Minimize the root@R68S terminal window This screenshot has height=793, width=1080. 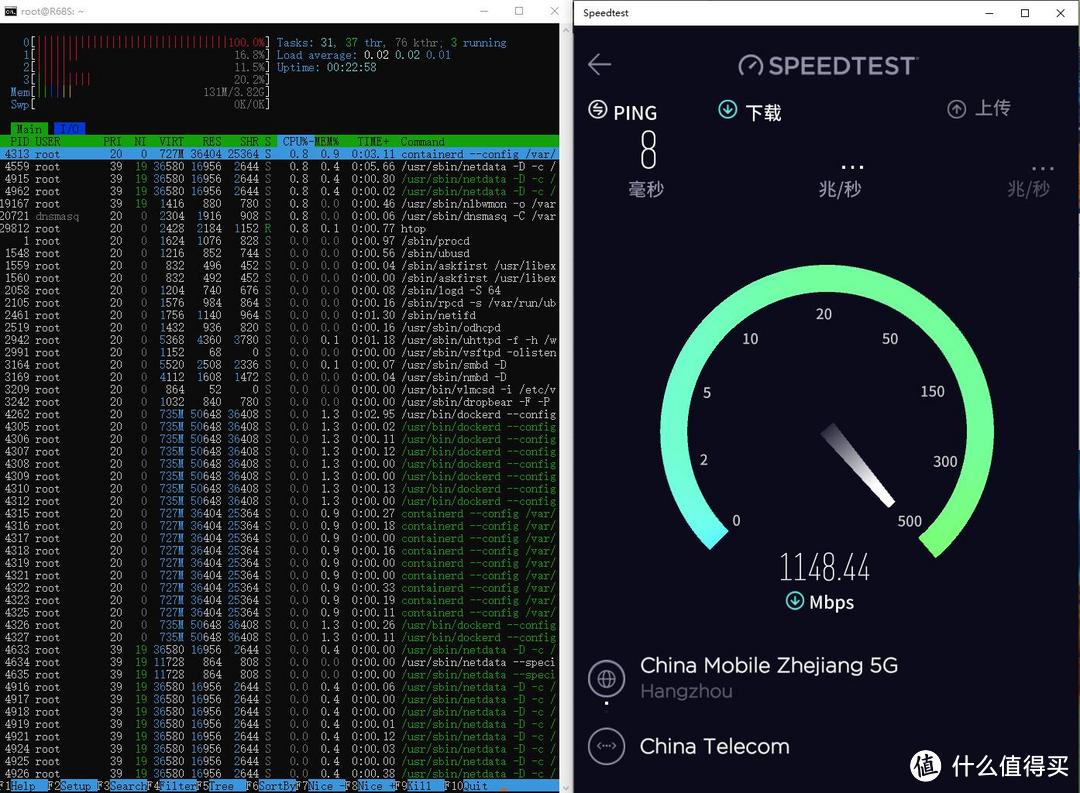pos(484,12)
